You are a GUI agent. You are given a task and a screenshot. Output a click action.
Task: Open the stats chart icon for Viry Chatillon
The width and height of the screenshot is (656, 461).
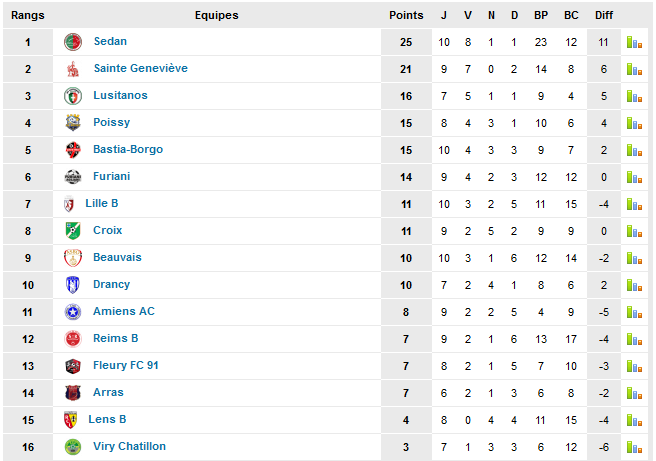point(634,447)
